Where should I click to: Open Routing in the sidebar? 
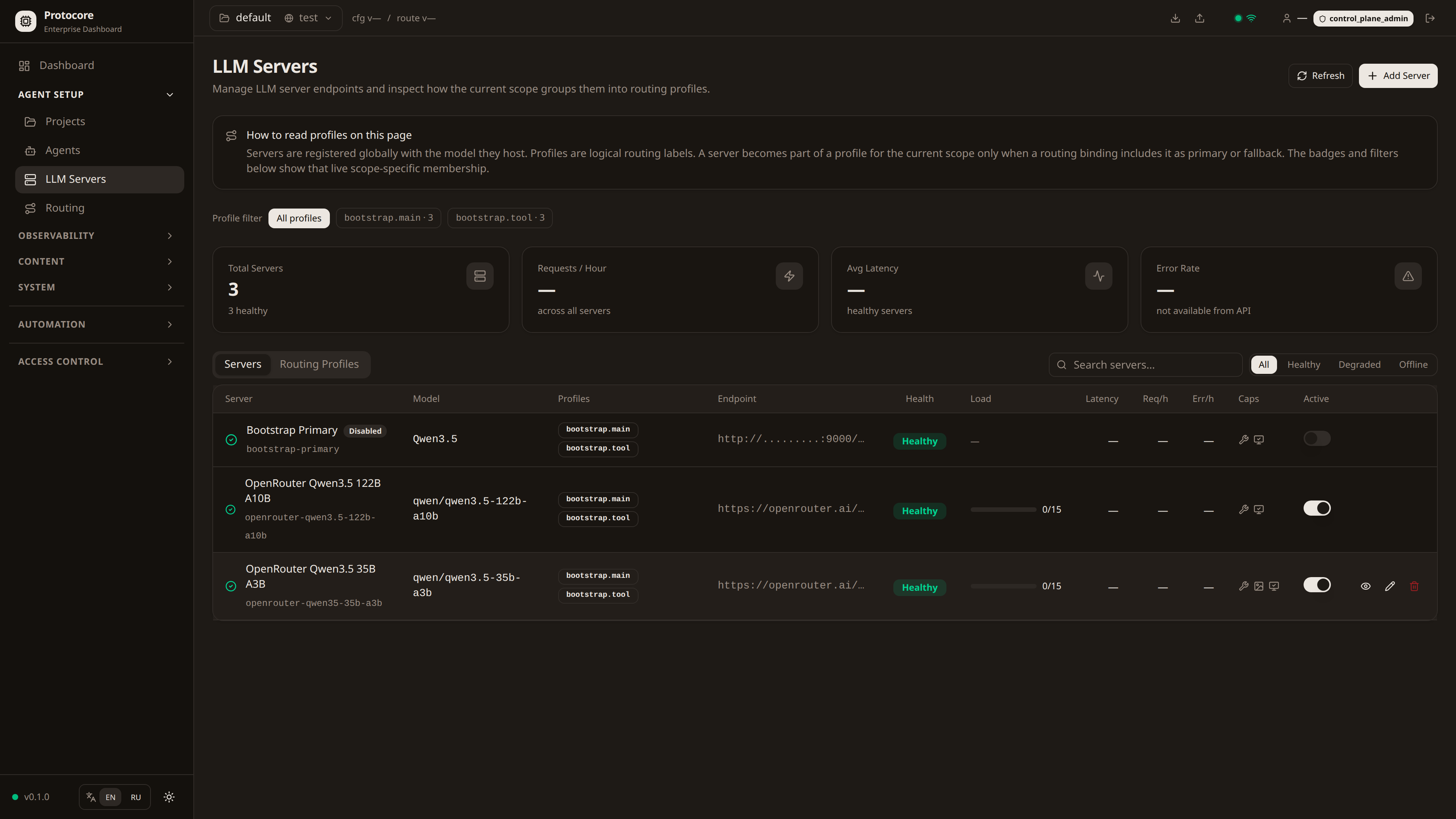coord(64,208)
